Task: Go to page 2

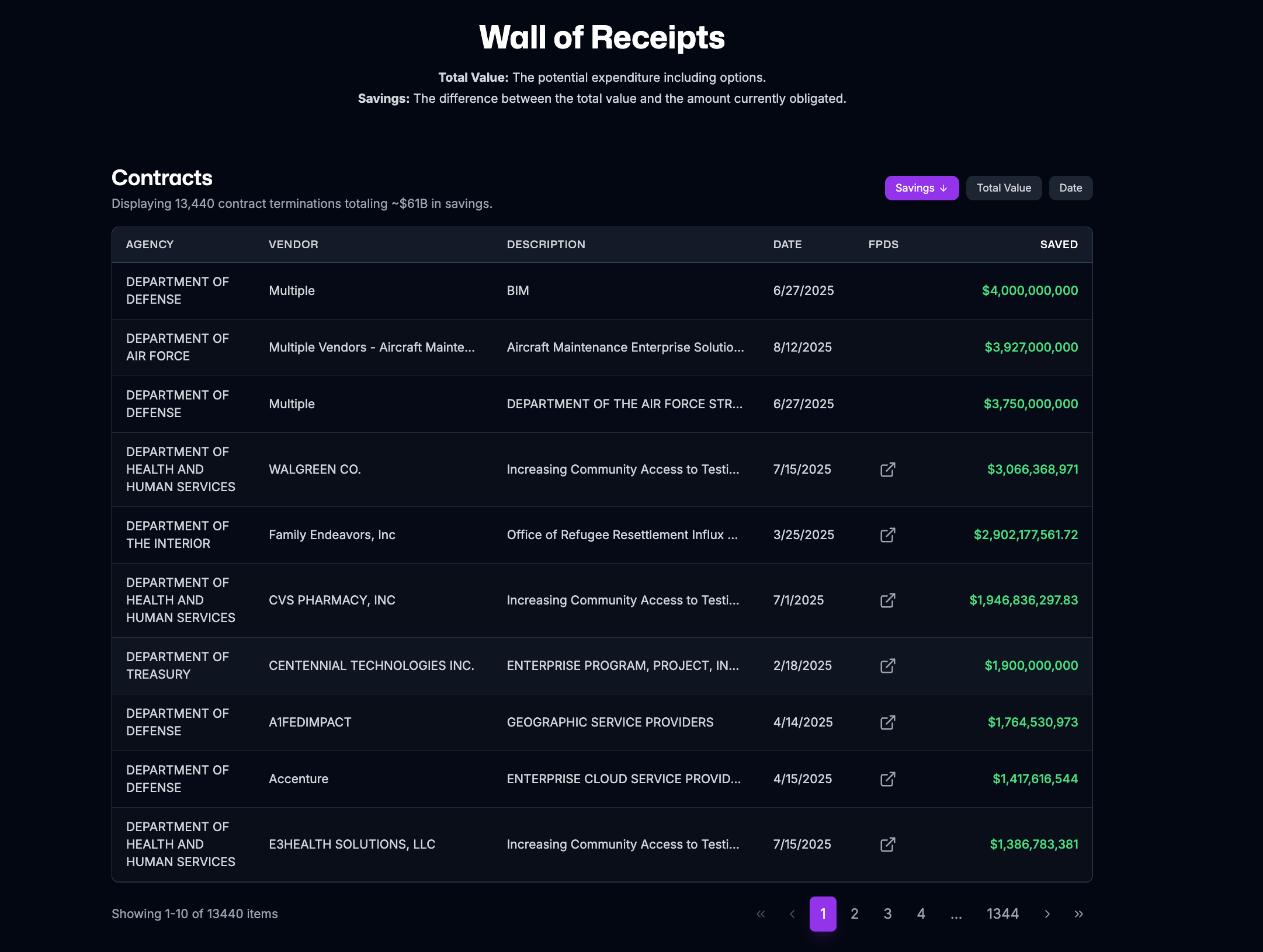Action: click(854, 914)
